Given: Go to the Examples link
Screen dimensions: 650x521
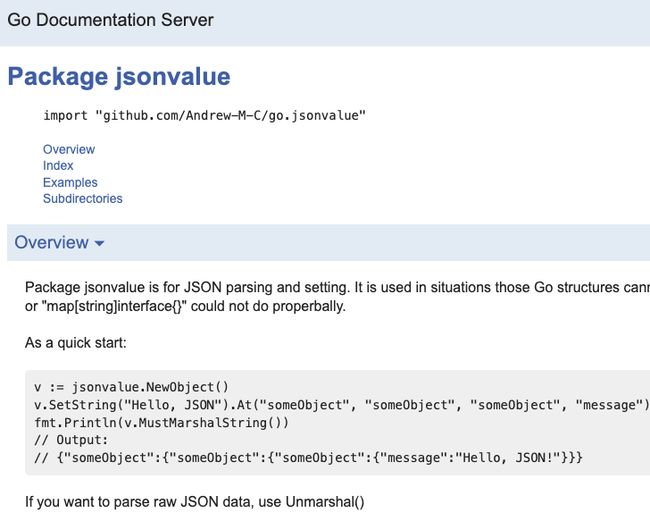Looking at the screenshot, I should pyautogui.click(x=70, y=182).
